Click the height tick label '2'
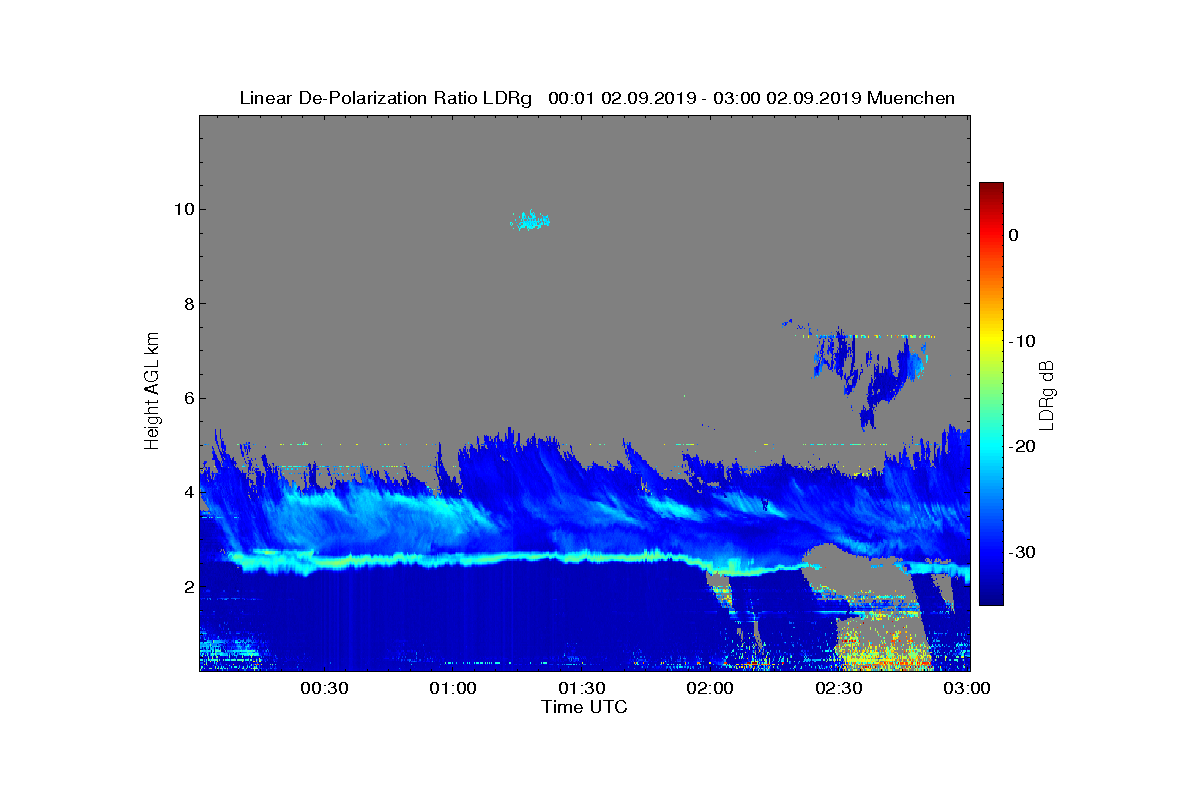This screenshot has width=1200, height=800. pos(187,587)
